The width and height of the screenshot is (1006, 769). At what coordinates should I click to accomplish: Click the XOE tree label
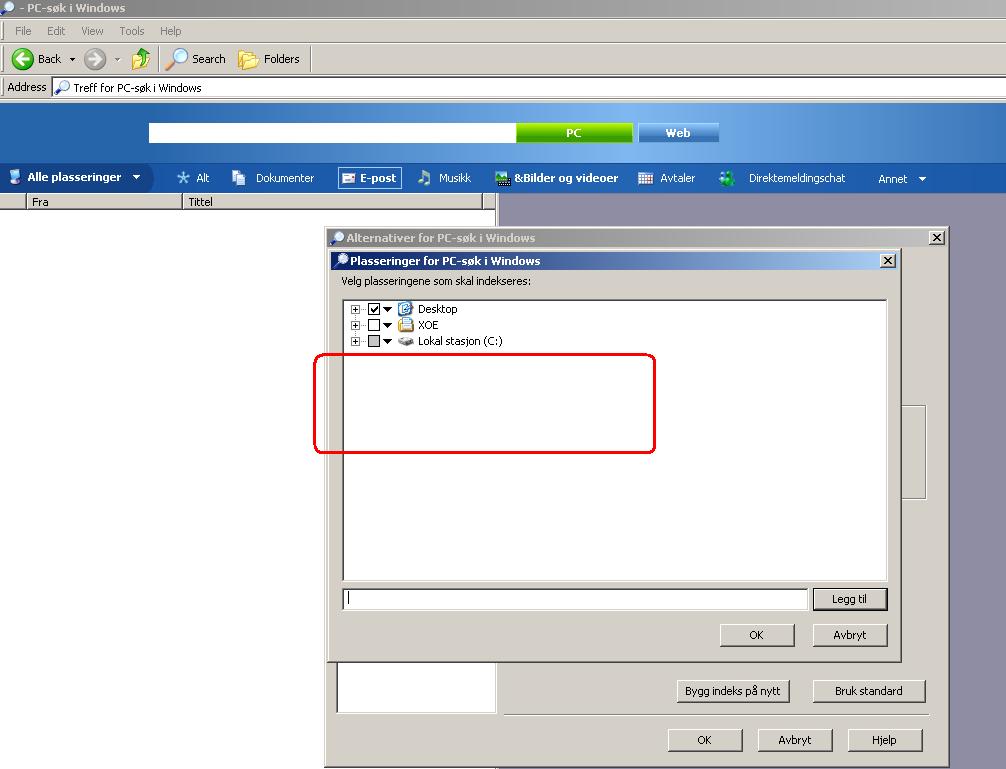coord(428,325)
